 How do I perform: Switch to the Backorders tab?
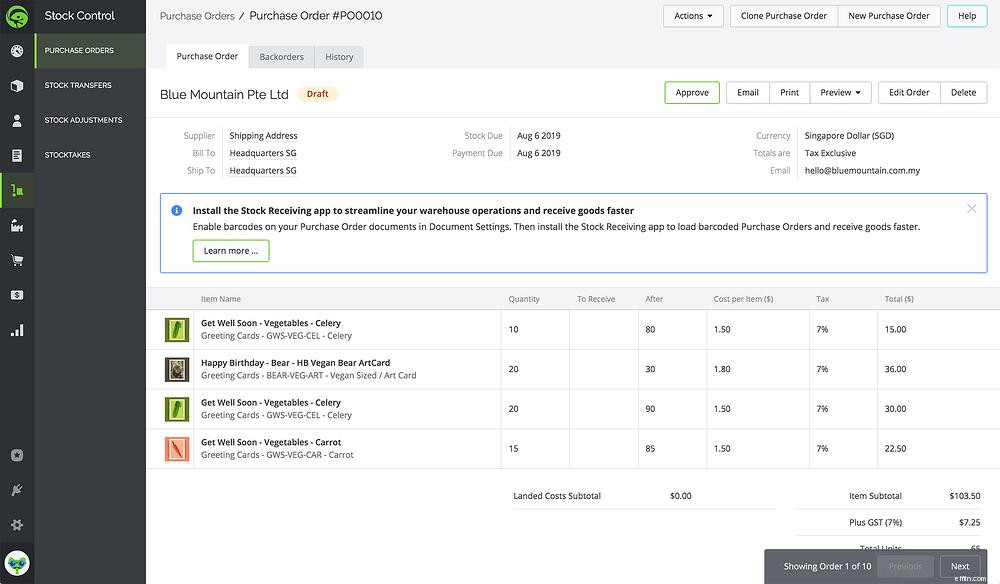click(x=281, y=57)
